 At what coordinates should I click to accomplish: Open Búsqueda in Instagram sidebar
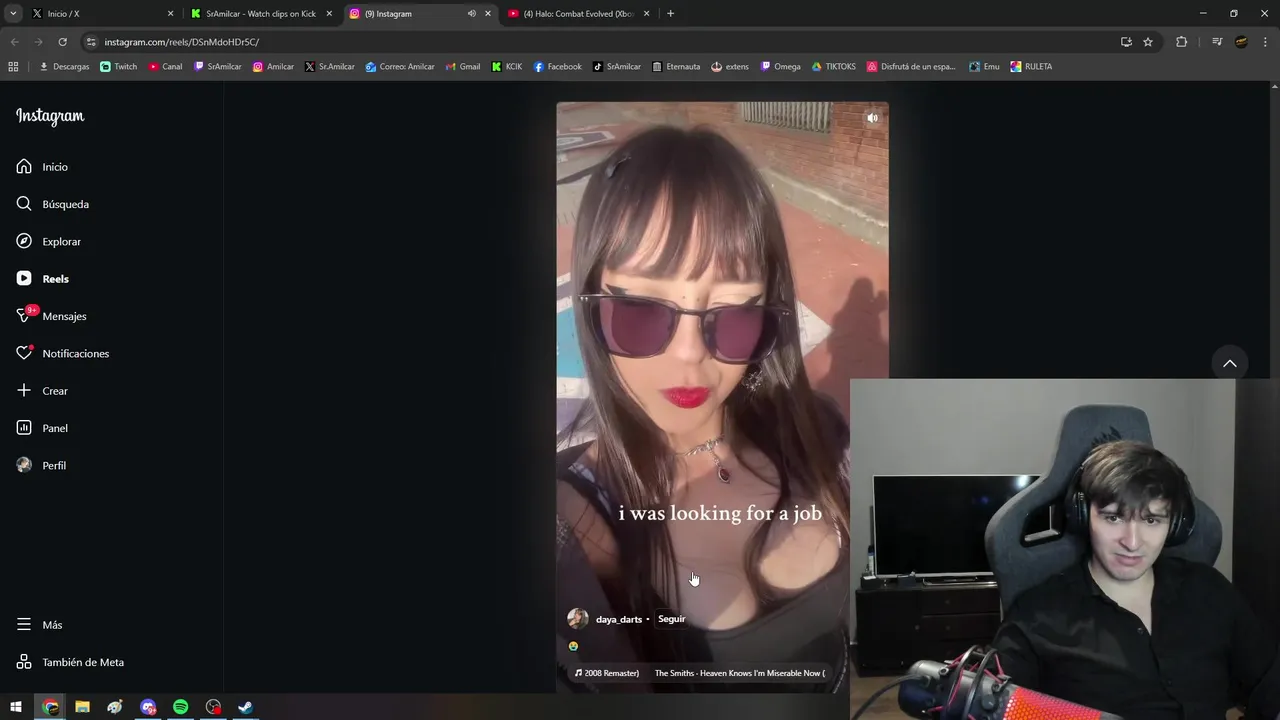[x=52, y=204]
